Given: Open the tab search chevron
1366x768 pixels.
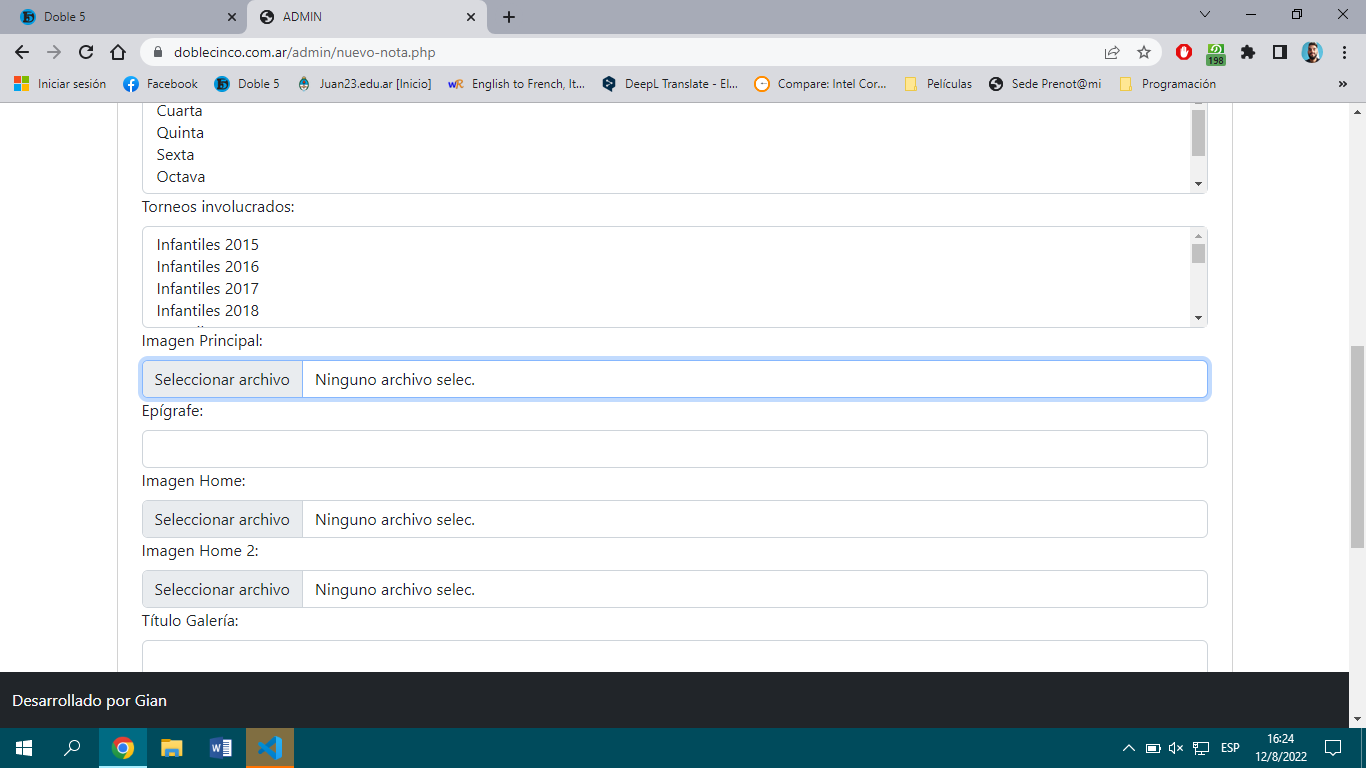Looking at the screenshot, I should [1205, 15].
